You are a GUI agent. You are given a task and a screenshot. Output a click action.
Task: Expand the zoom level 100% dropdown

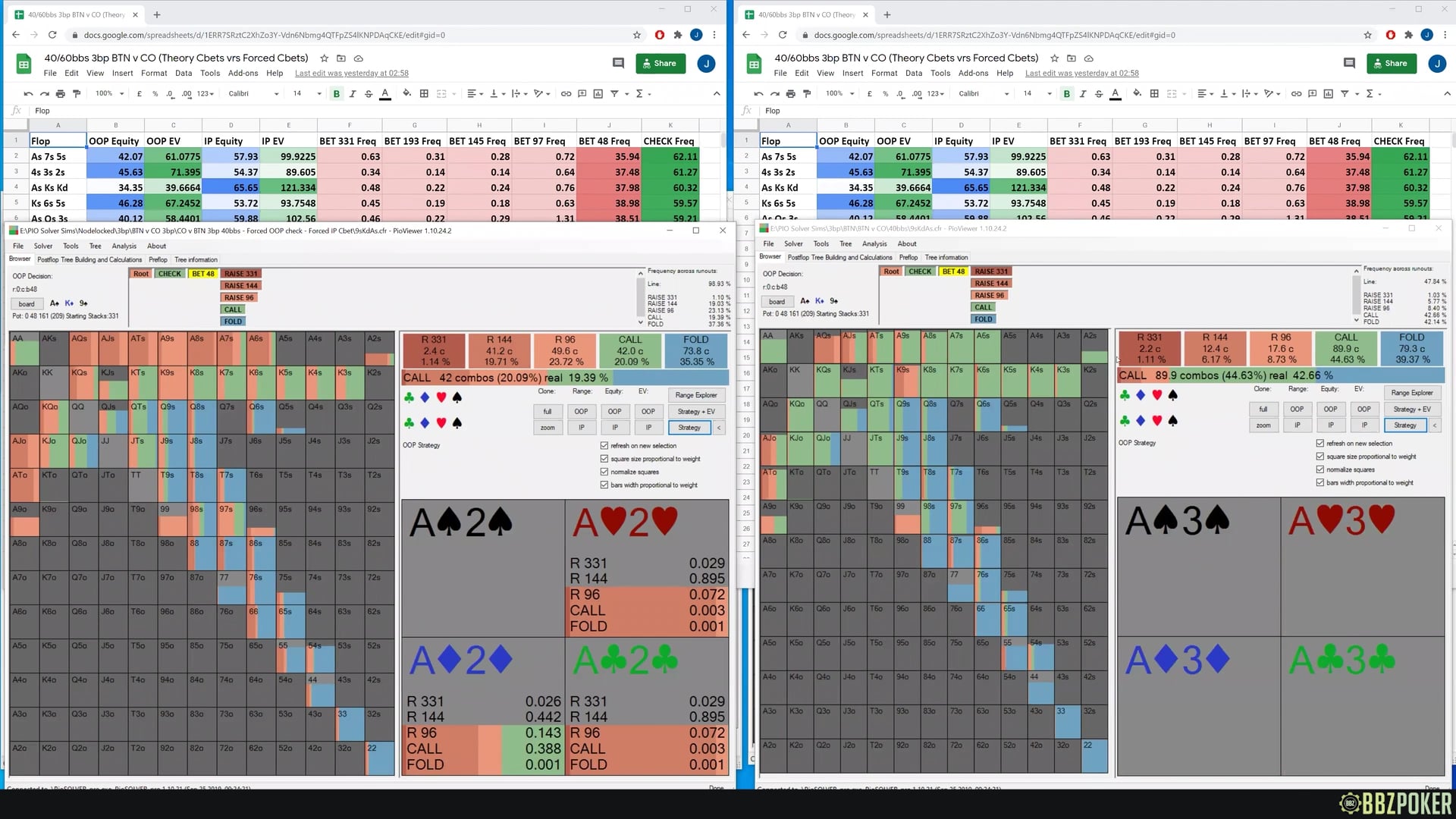pos(108,93)
